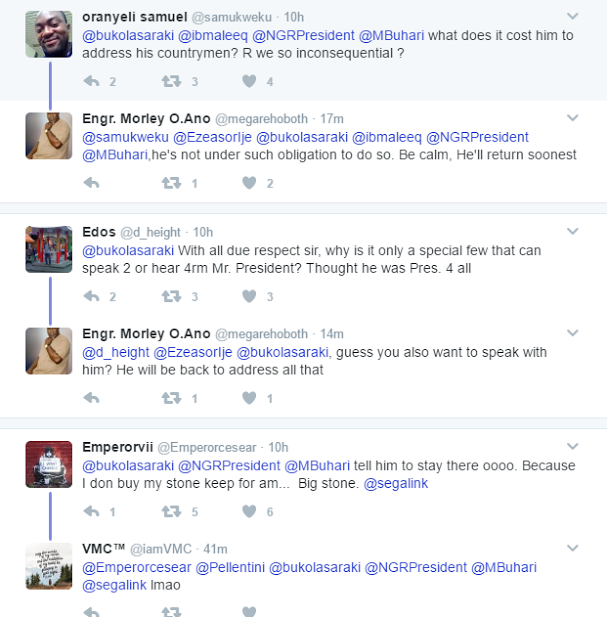The width and height of the screenshot is (607, 617).
Task: Visit @d_height mention in Morley's reply
Action: (115, 351)
